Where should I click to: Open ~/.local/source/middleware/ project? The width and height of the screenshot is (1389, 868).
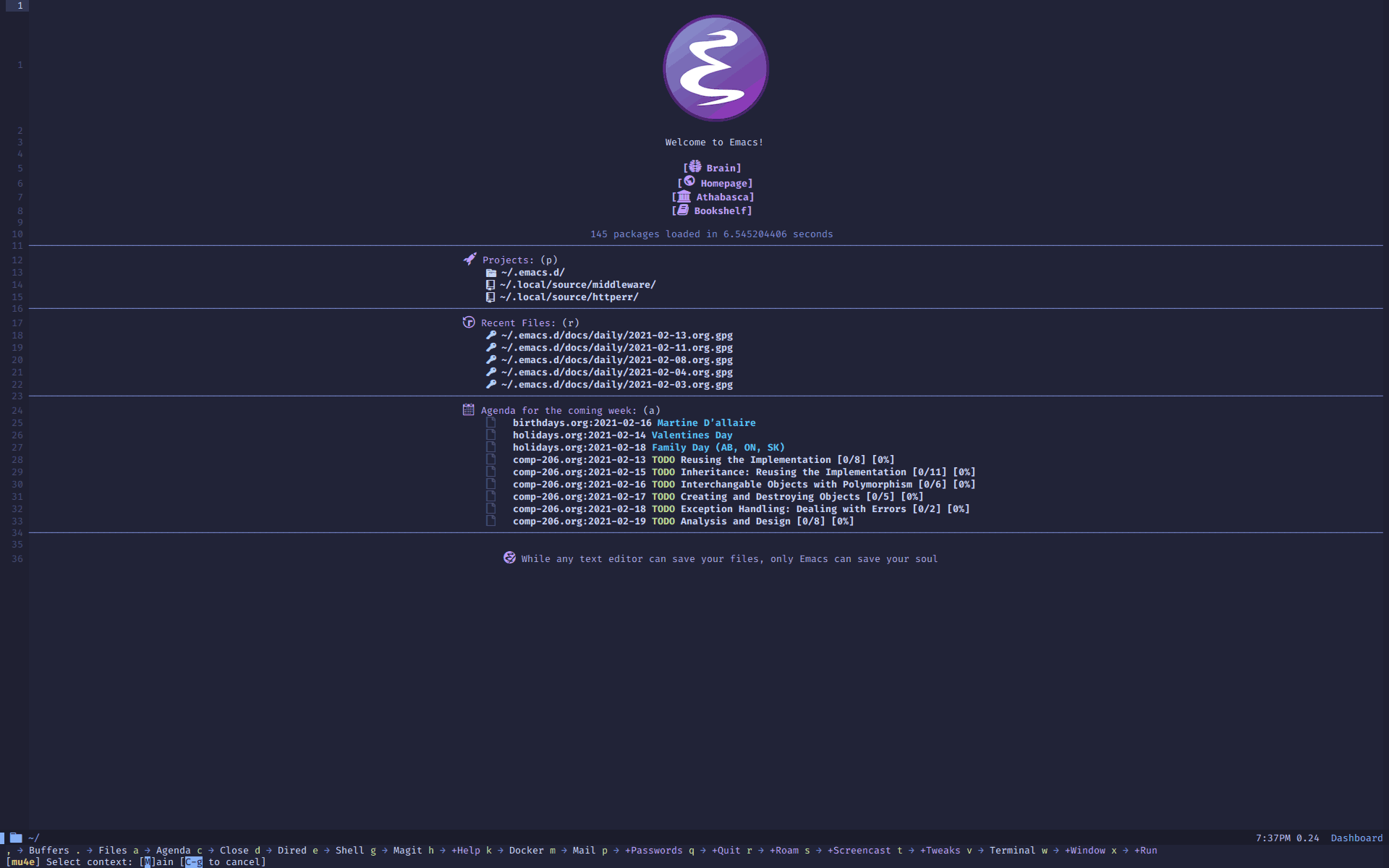(577, 284)
